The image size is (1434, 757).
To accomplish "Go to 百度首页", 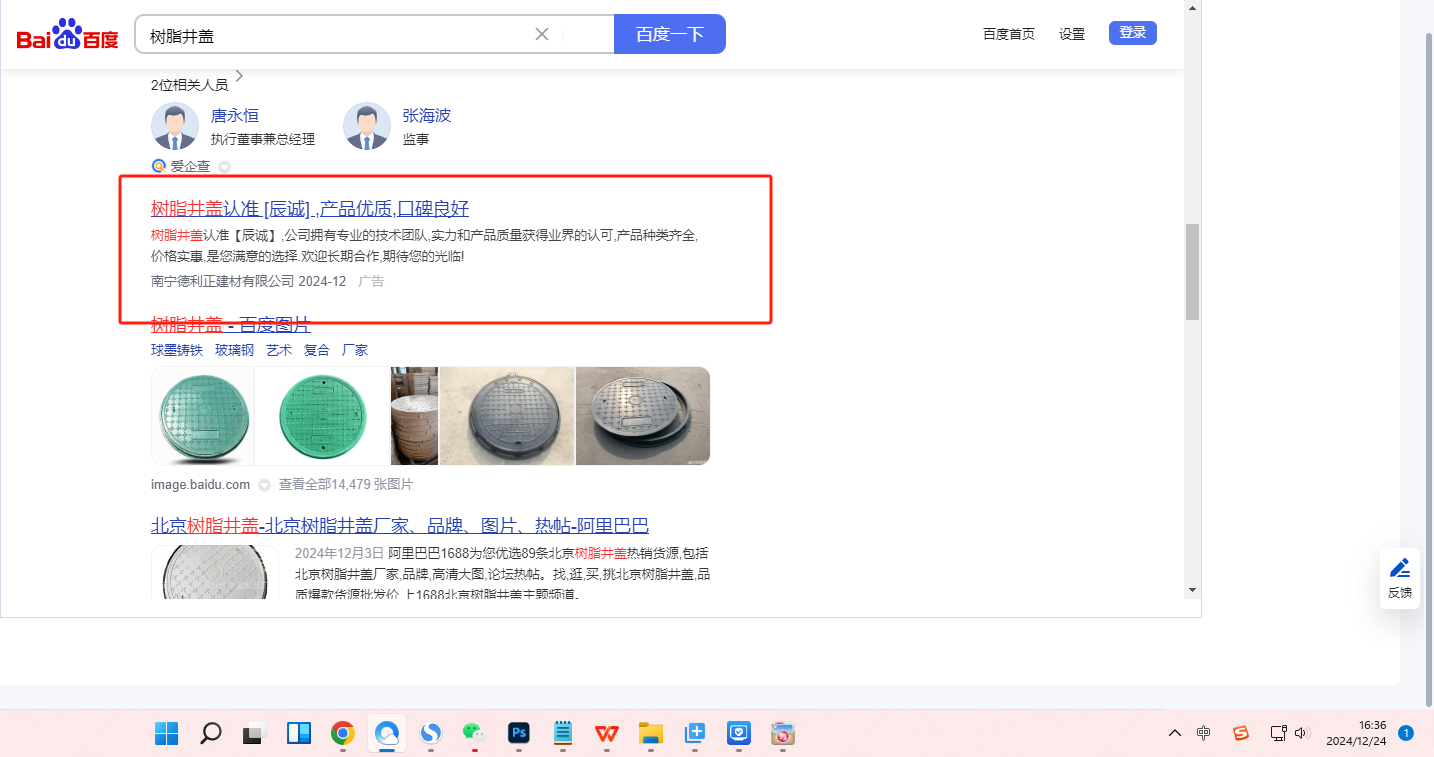I will coord(1009,34).
